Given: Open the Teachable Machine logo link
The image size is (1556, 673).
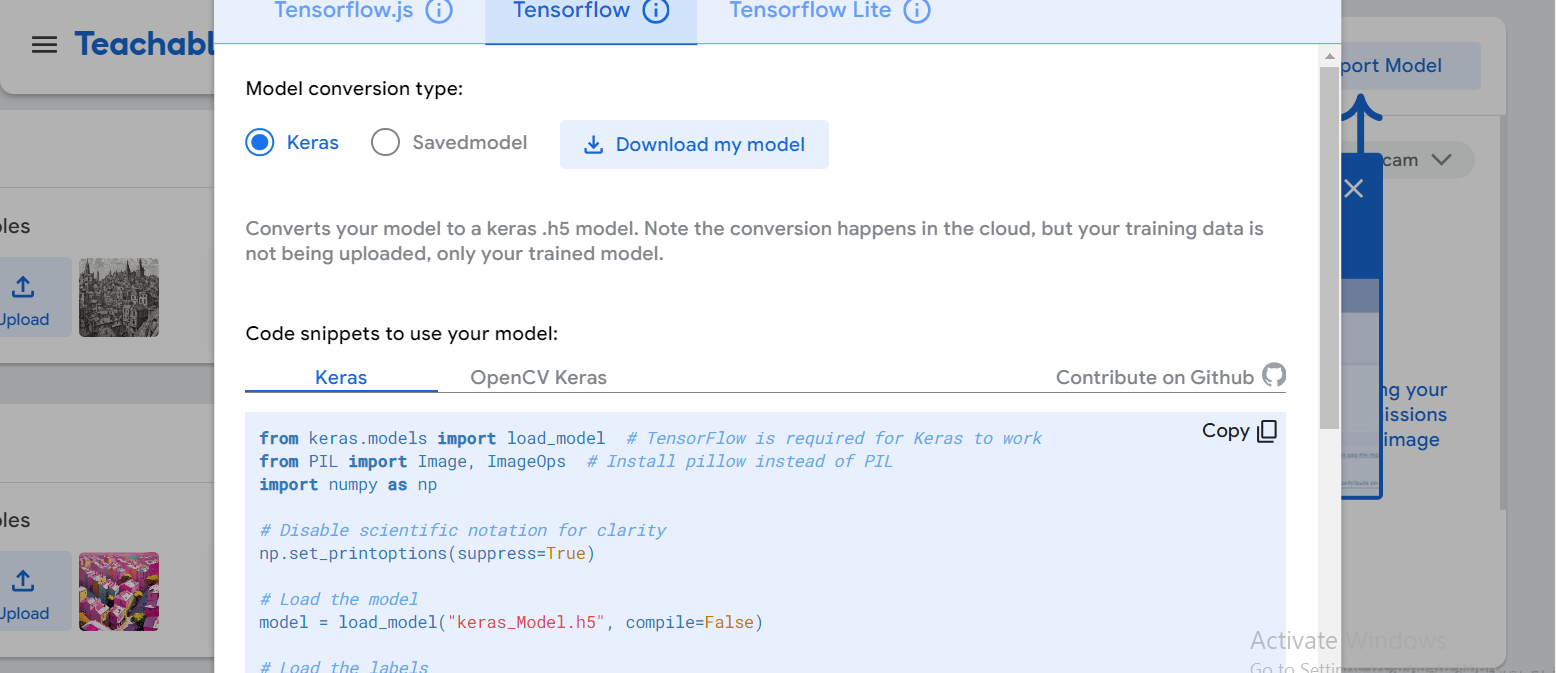Looking at the screenshot, I should pos(144,44).
